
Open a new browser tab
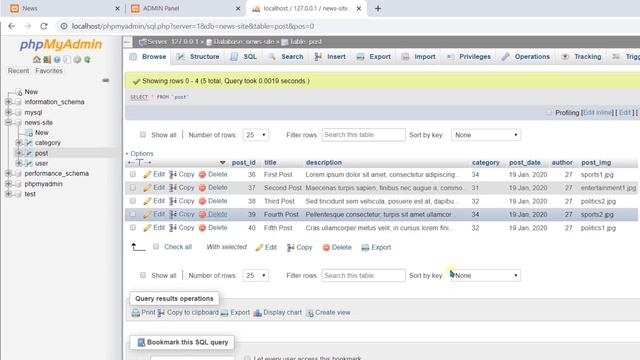coord(378,8)
